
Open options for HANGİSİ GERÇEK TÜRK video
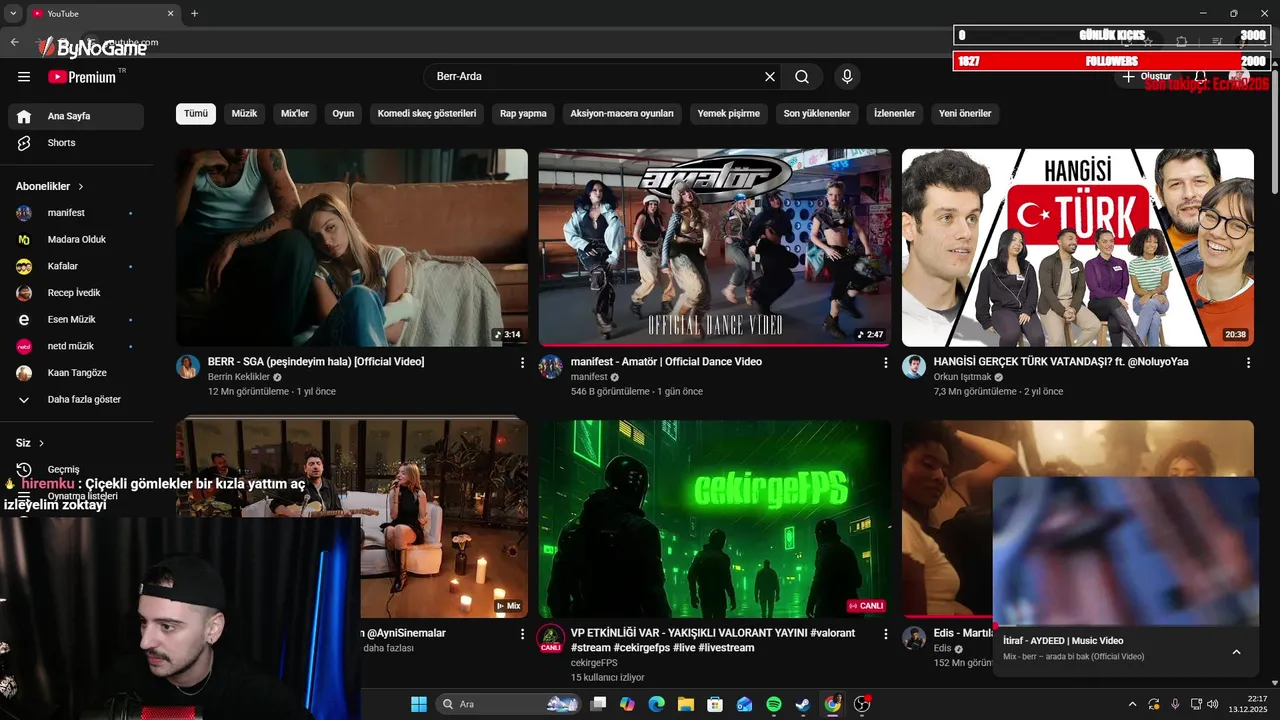(1248, 363)
